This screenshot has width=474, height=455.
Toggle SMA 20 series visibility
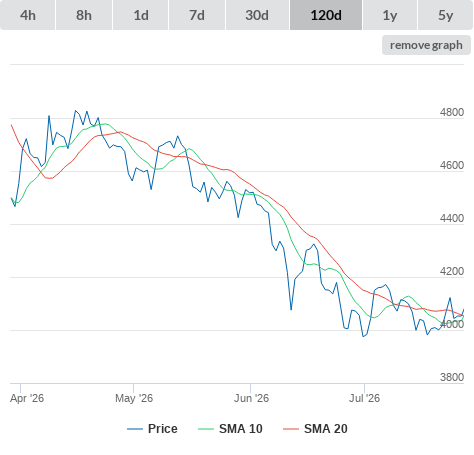point(326,429)
